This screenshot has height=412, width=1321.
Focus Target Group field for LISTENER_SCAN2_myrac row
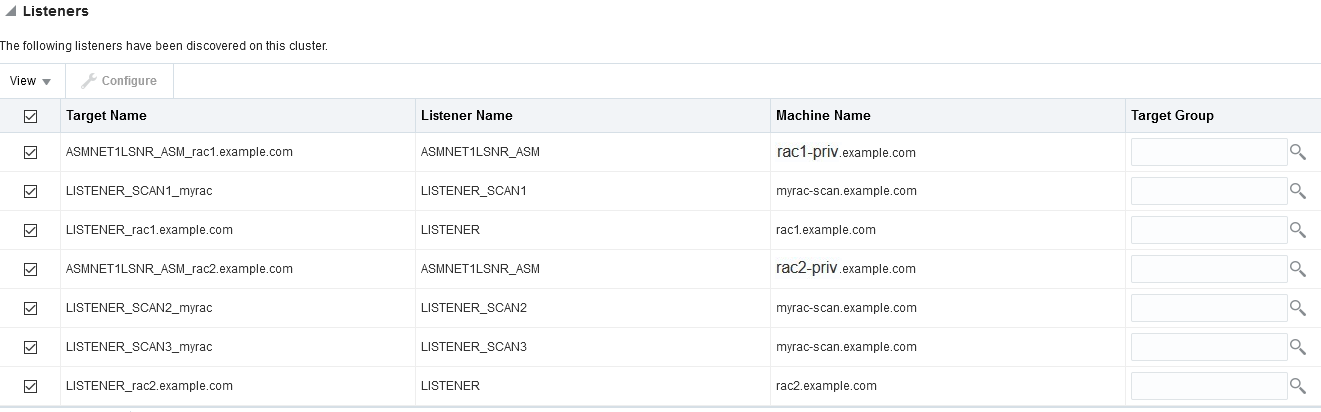point(1209,308)
